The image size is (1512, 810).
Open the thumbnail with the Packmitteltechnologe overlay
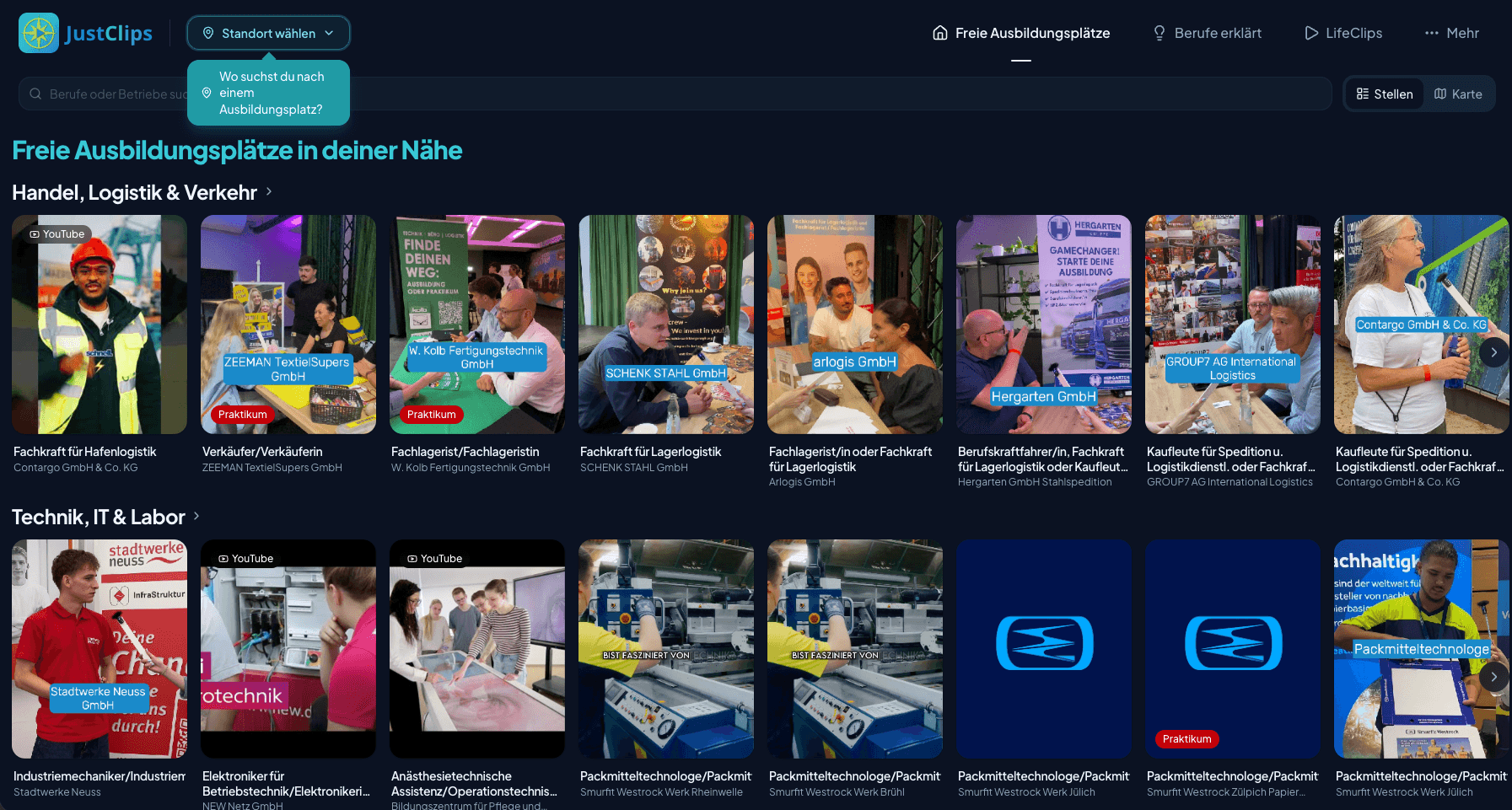[1422, 649]
